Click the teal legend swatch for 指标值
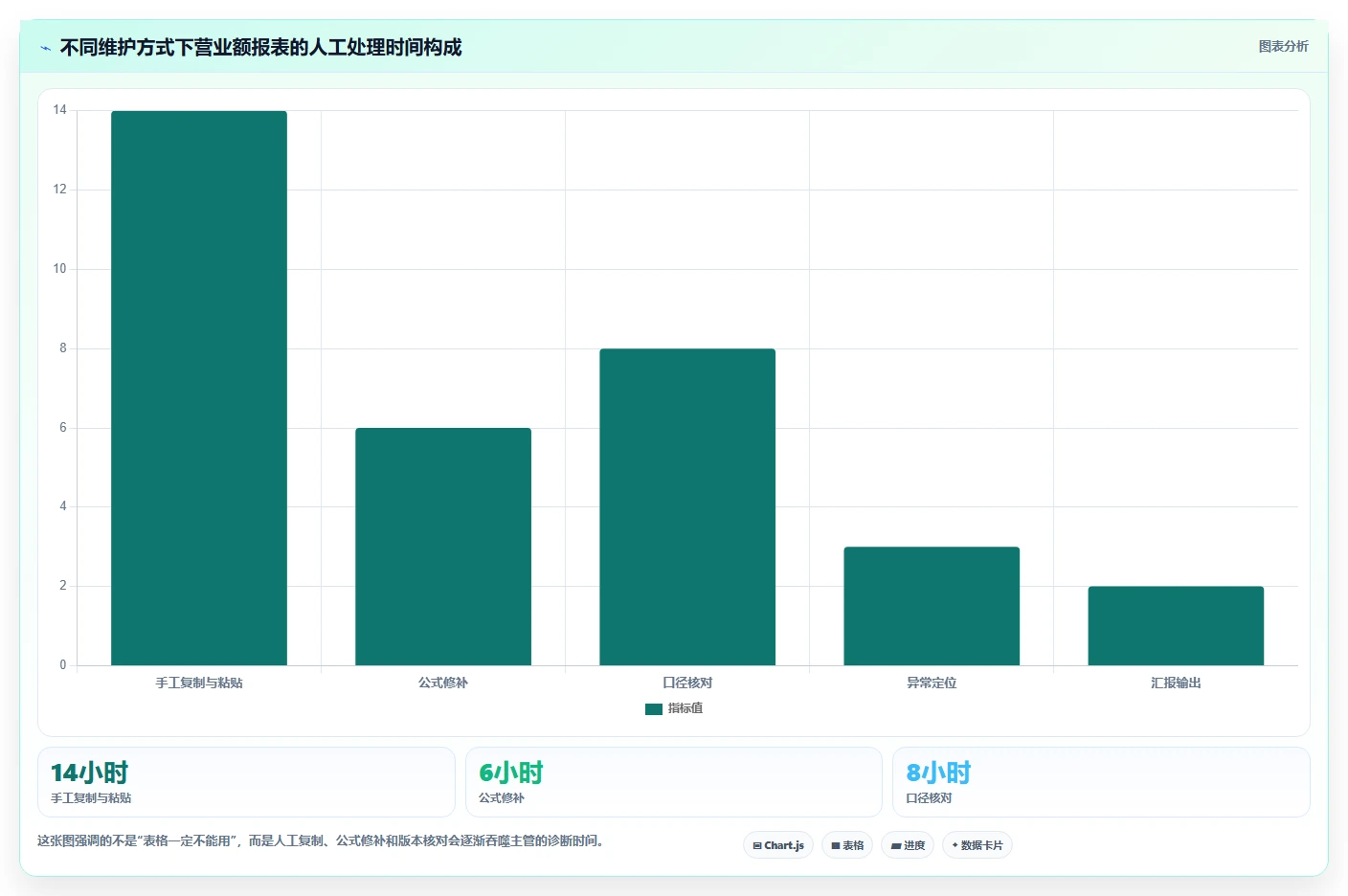The width and height of the screenshot is (1348, 896). (x=654, y=709)
